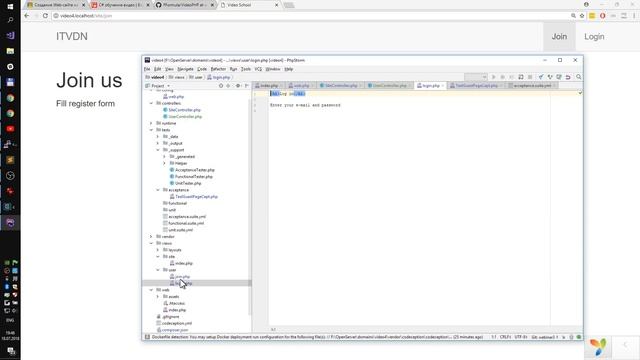Close the login.php editor tab

click(443, 86)
